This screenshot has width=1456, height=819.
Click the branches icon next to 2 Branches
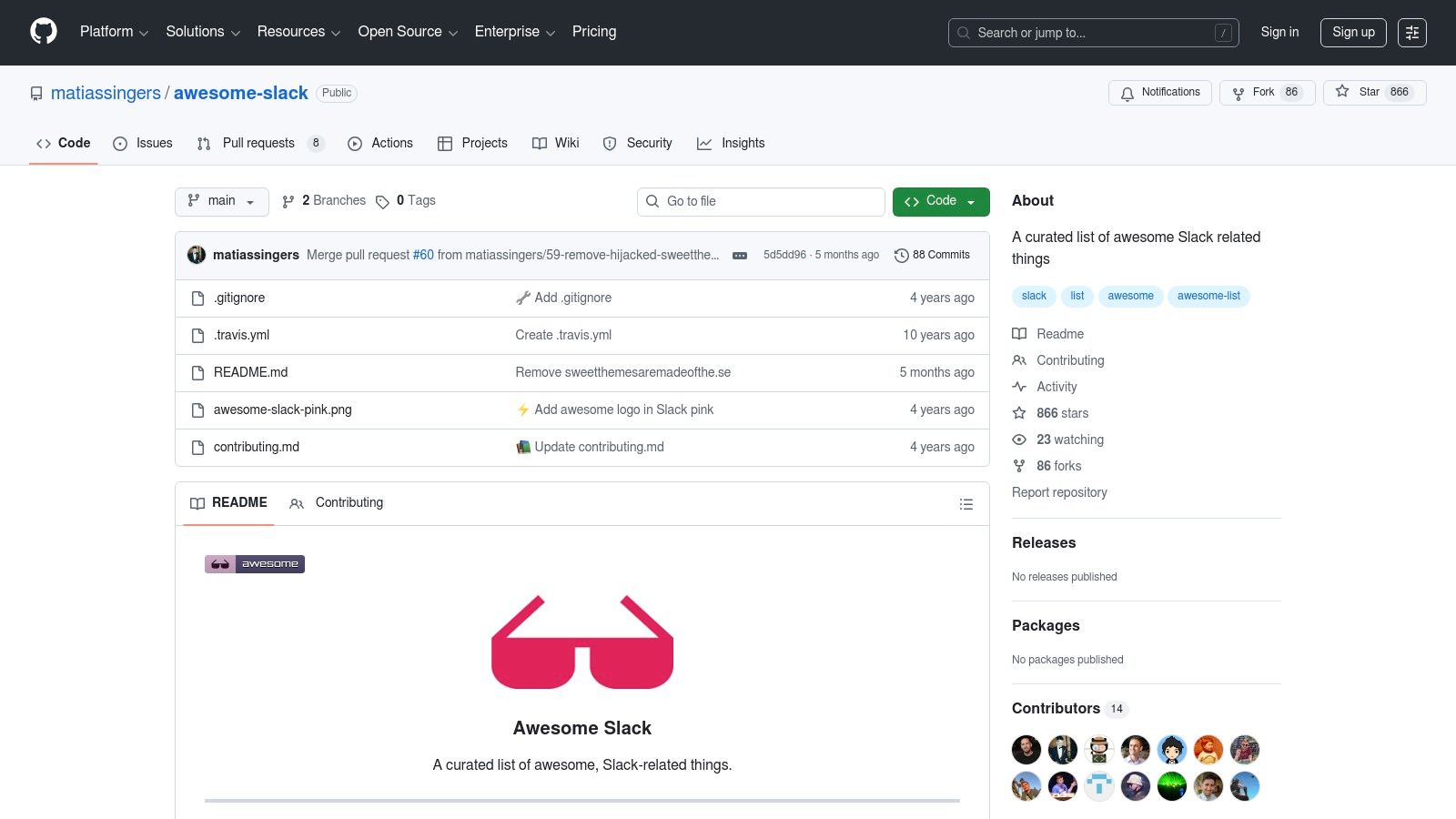tap(288, 202)
